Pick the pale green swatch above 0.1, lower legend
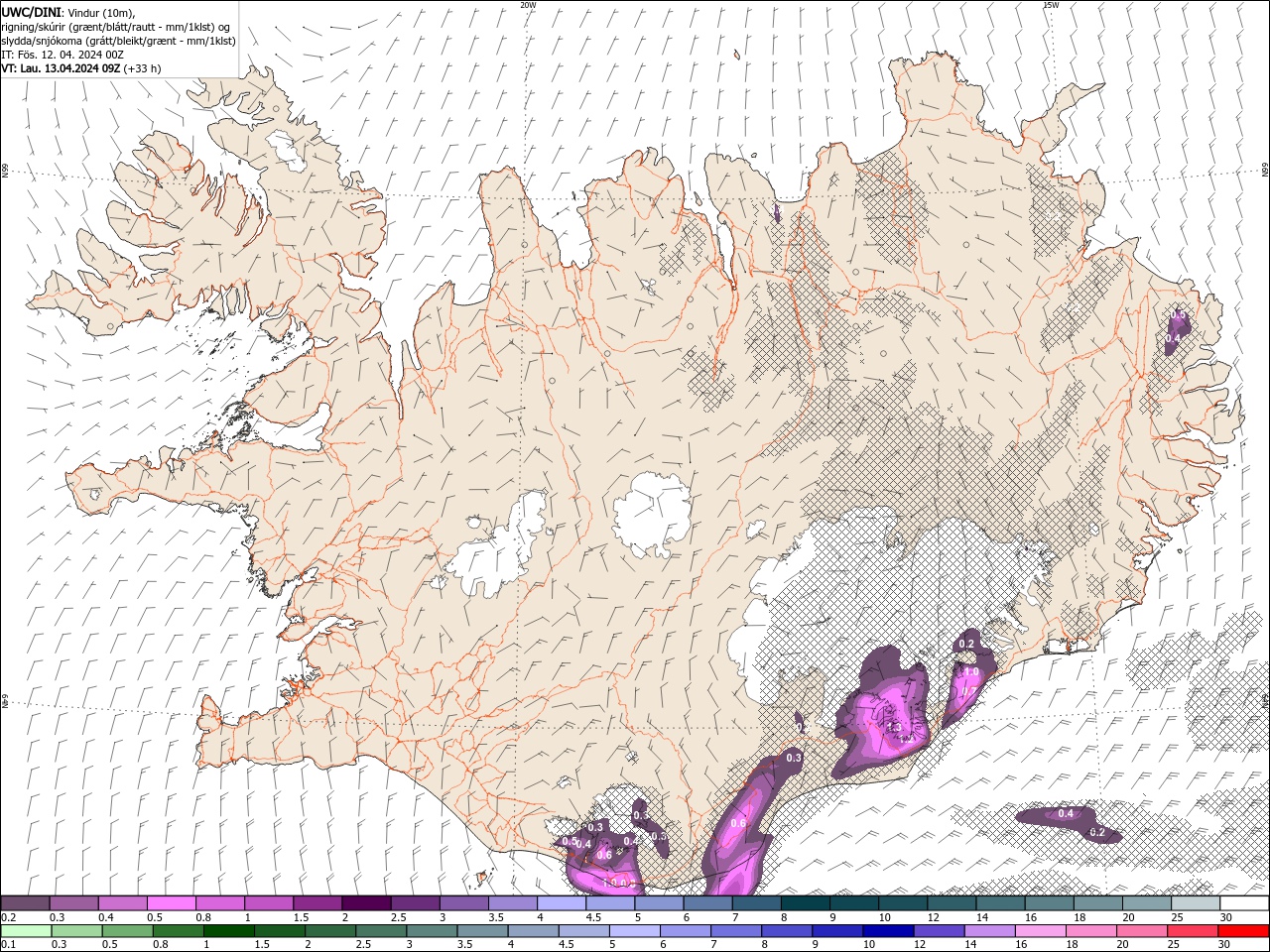The image size is (1270, 952). click(x=26, y=931)
